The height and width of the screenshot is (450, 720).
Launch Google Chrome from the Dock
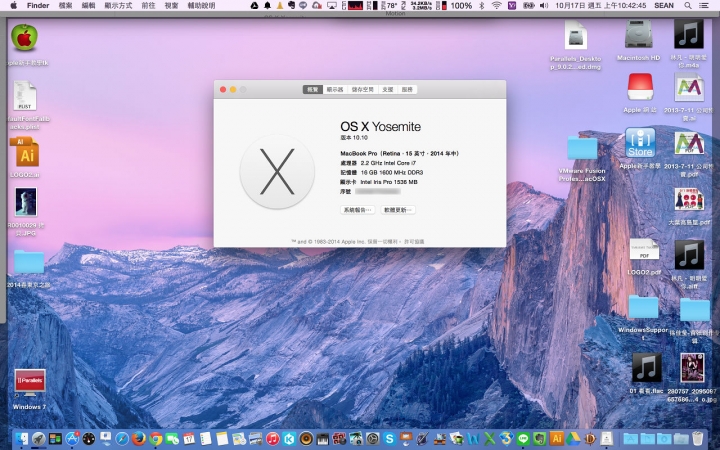(x=155, y=439)
